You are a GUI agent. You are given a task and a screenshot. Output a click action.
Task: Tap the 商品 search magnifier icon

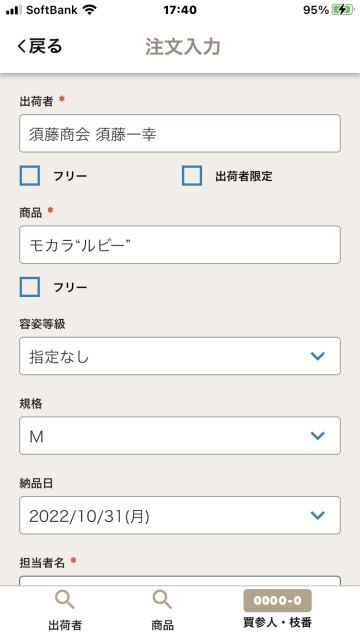tap(162, 600)
